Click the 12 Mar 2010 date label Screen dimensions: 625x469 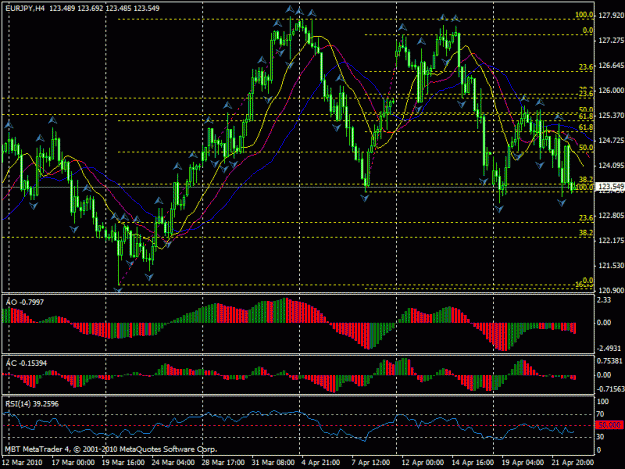pos(22,463)
